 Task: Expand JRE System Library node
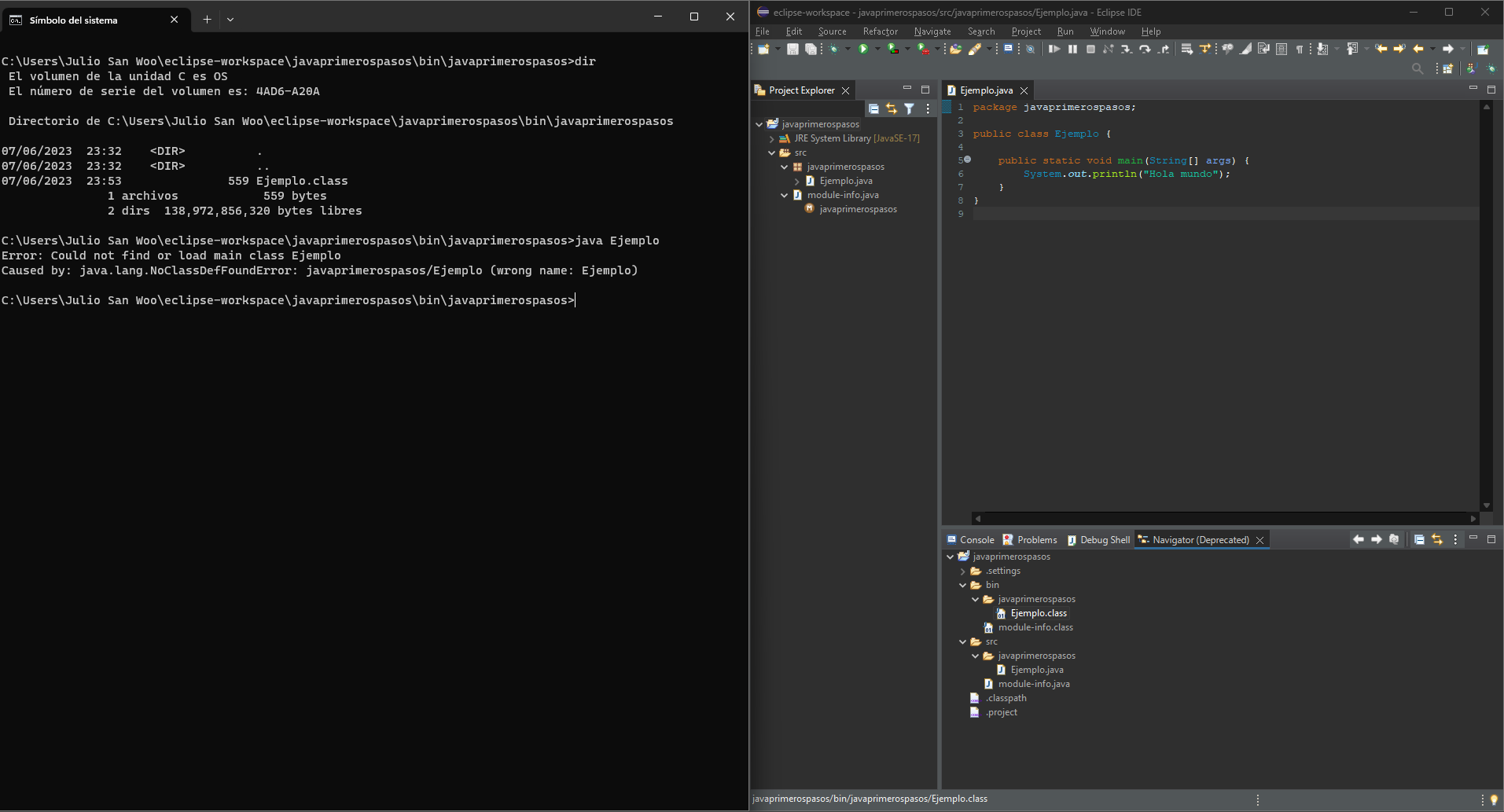coord(772,138)
